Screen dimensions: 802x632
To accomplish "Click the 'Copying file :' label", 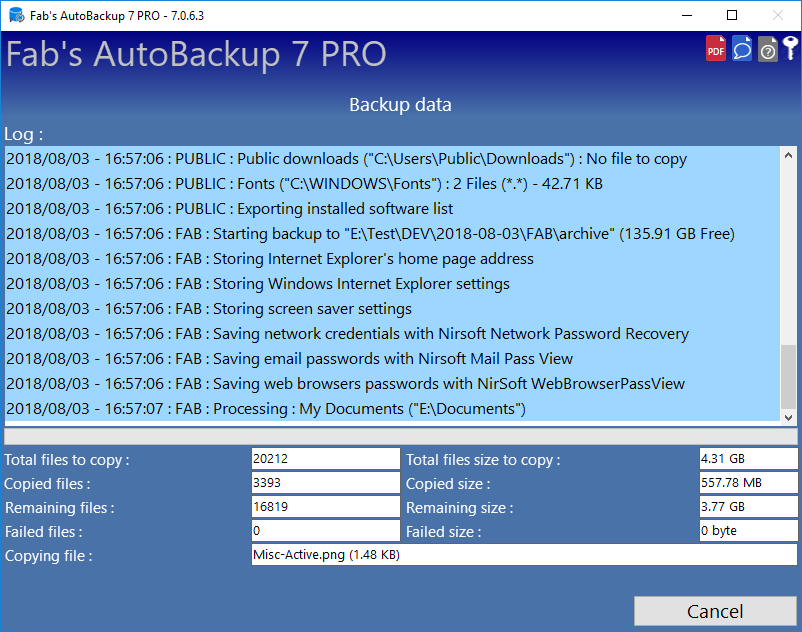I will tap(49, 556).
